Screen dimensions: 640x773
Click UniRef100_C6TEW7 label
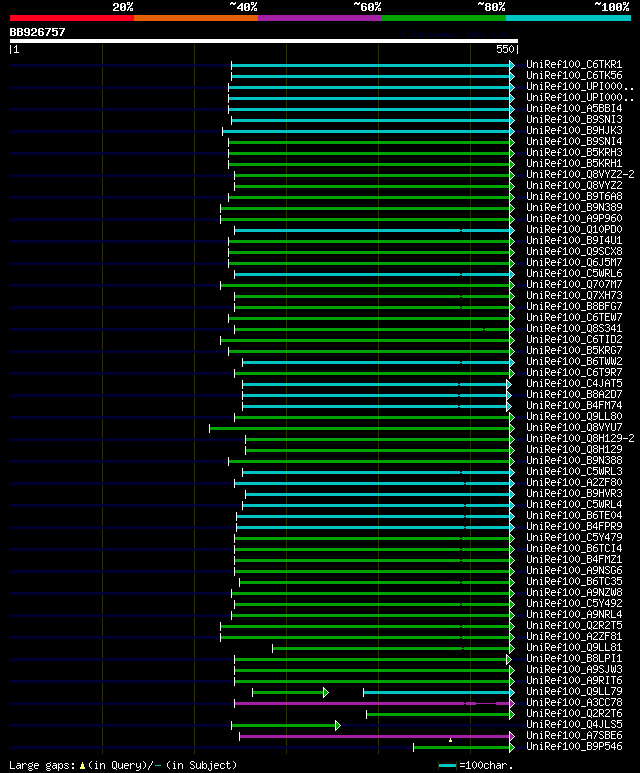[574, 317]
